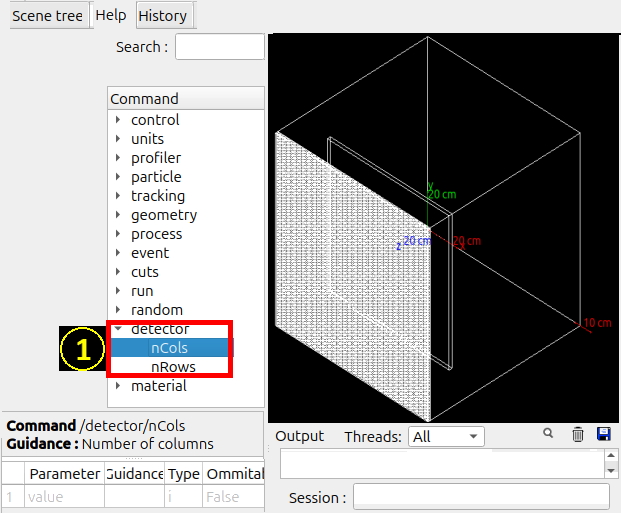The width and height of the screenshot is (621, 513).
Task: Expand the particle command folder
Action: click(x=118, y=176)
